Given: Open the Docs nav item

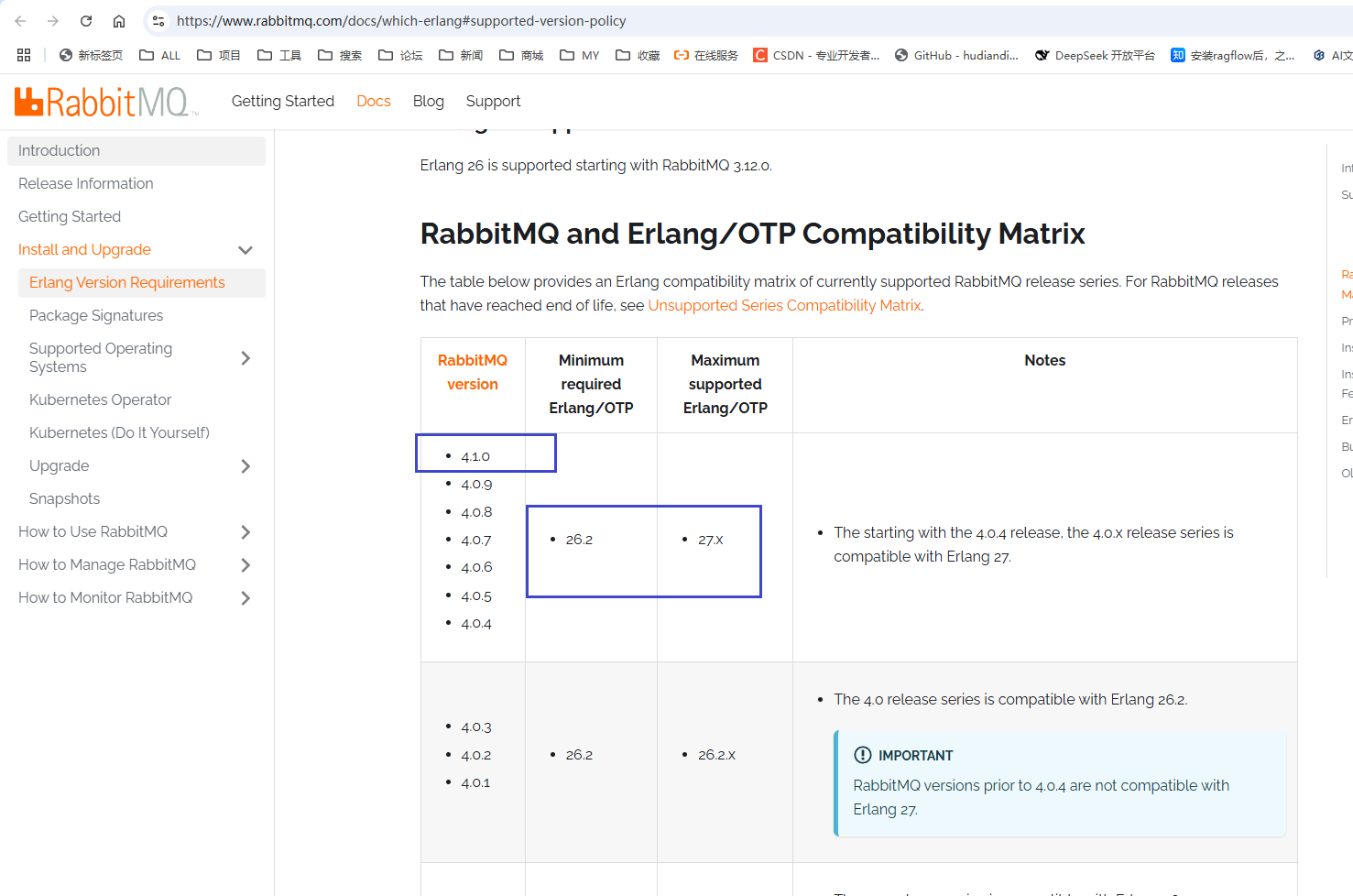Looking at the screenshot, I should (374, 101).
